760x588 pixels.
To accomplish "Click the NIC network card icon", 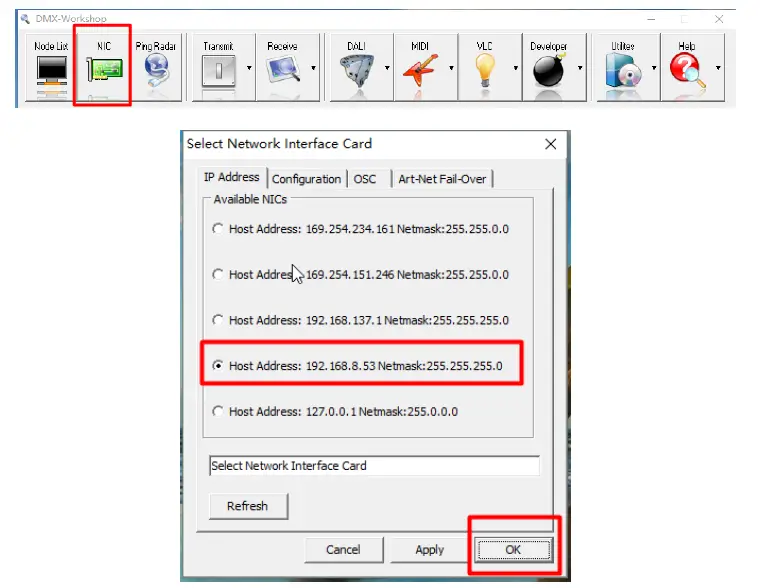I will click(104, 69).
